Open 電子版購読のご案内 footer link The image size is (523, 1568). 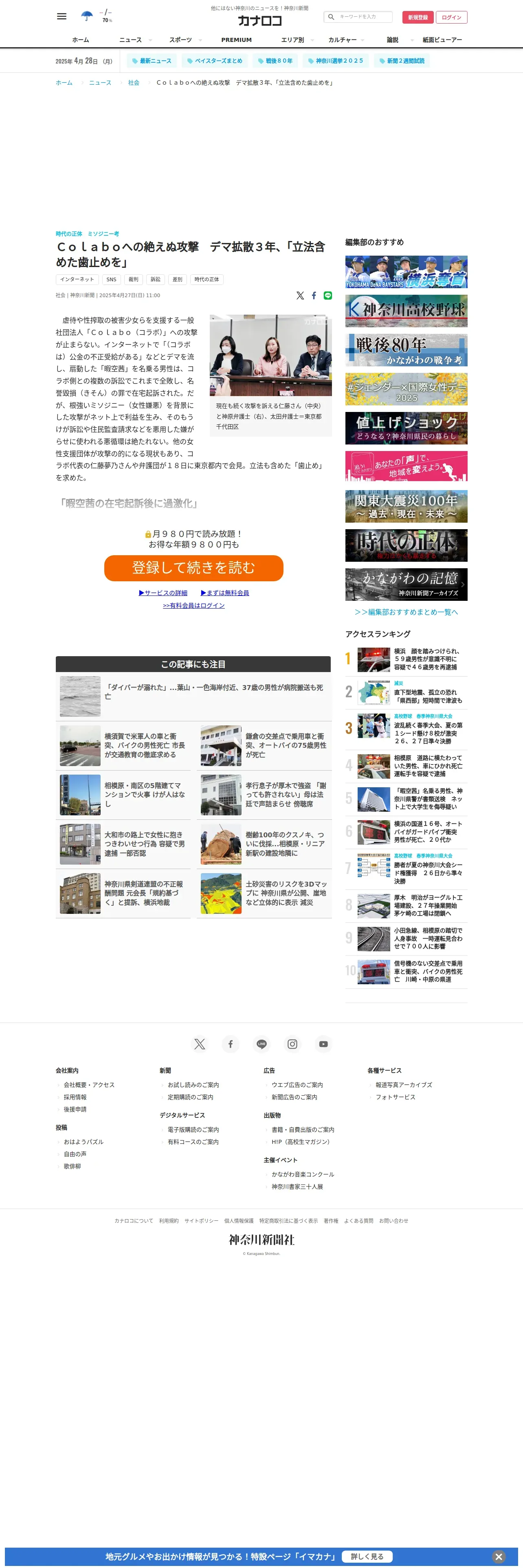point(193,1130)
